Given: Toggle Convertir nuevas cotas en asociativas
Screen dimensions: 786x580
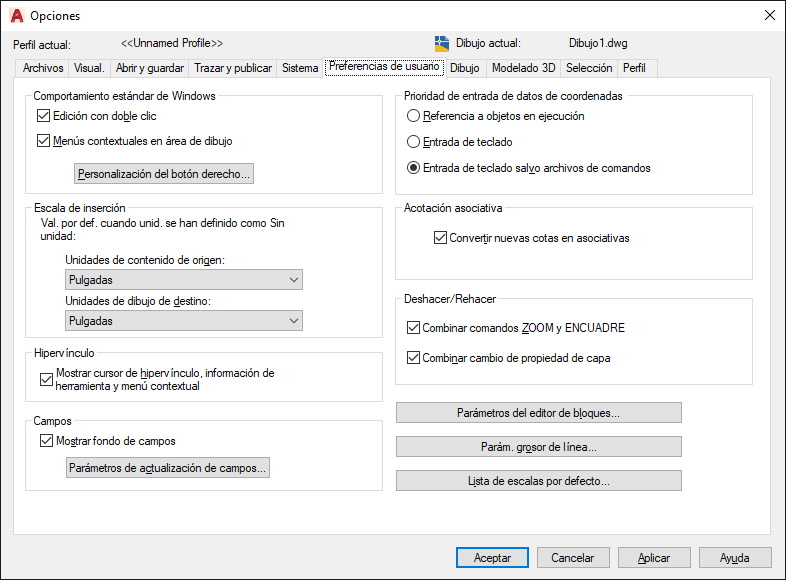Looking at the screenshot, I should click(440, 238).
